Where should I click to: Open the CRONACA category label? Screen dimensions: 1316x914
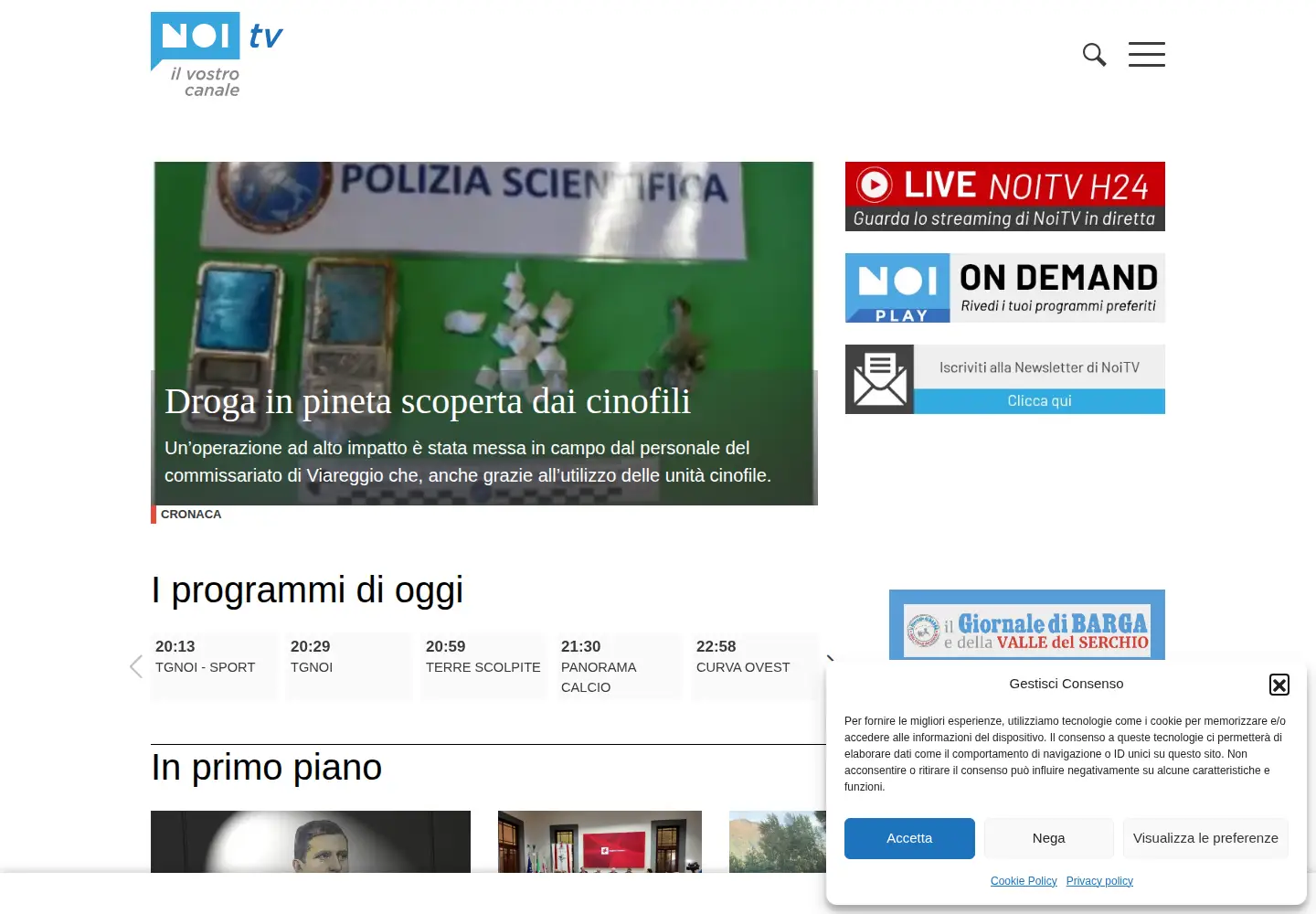[x=191, y=515]
